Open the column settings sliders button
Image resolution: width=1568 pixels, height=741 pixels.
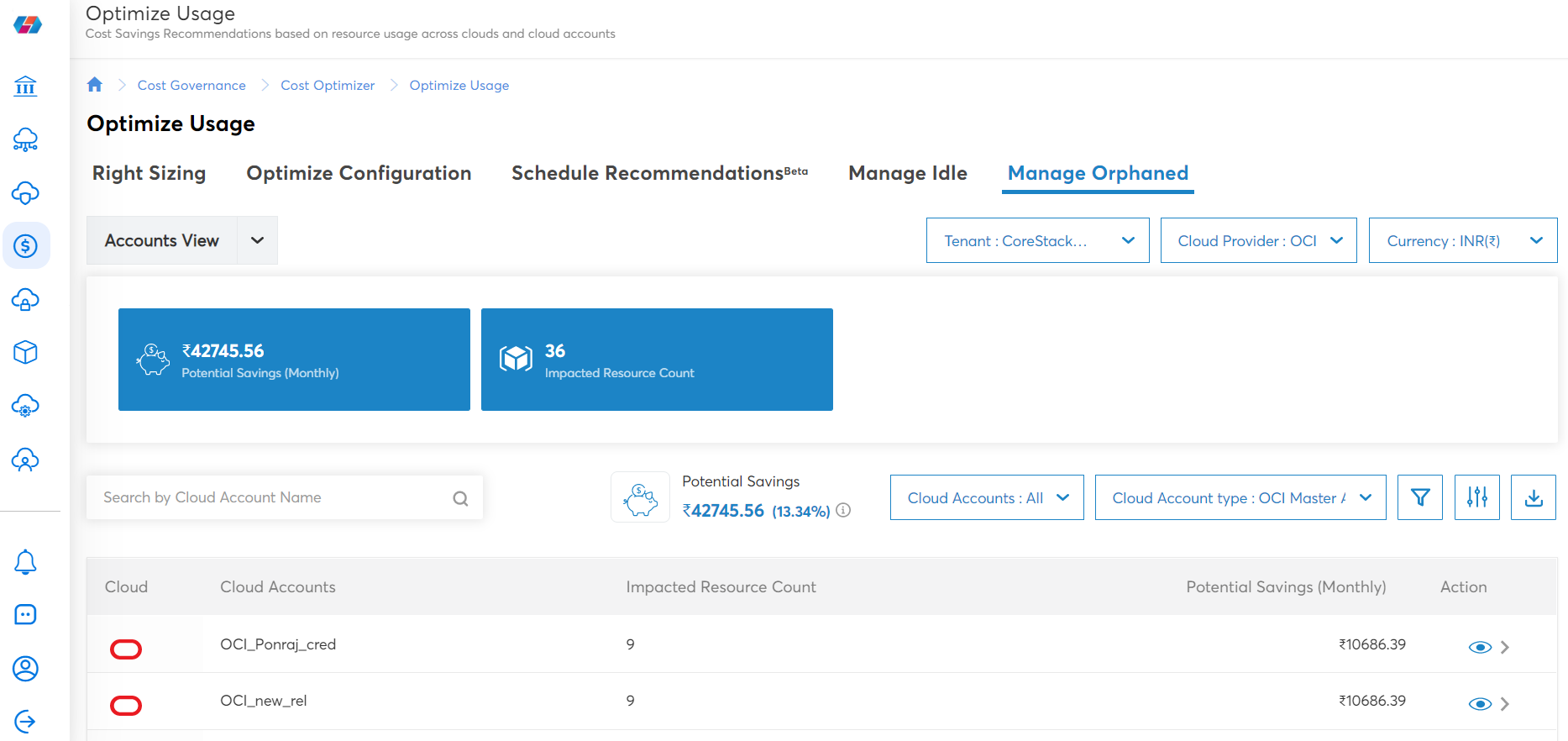click(x=1477, y=497)
